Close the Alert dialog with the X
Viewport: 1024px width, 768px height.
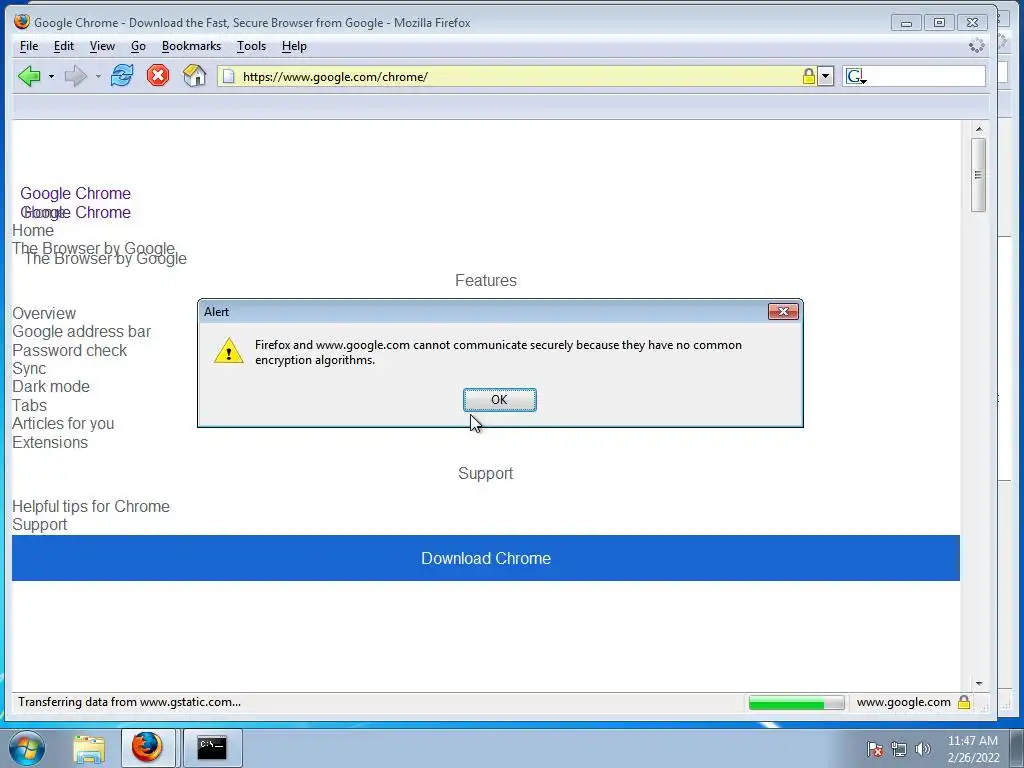click(x=783, y=312)
